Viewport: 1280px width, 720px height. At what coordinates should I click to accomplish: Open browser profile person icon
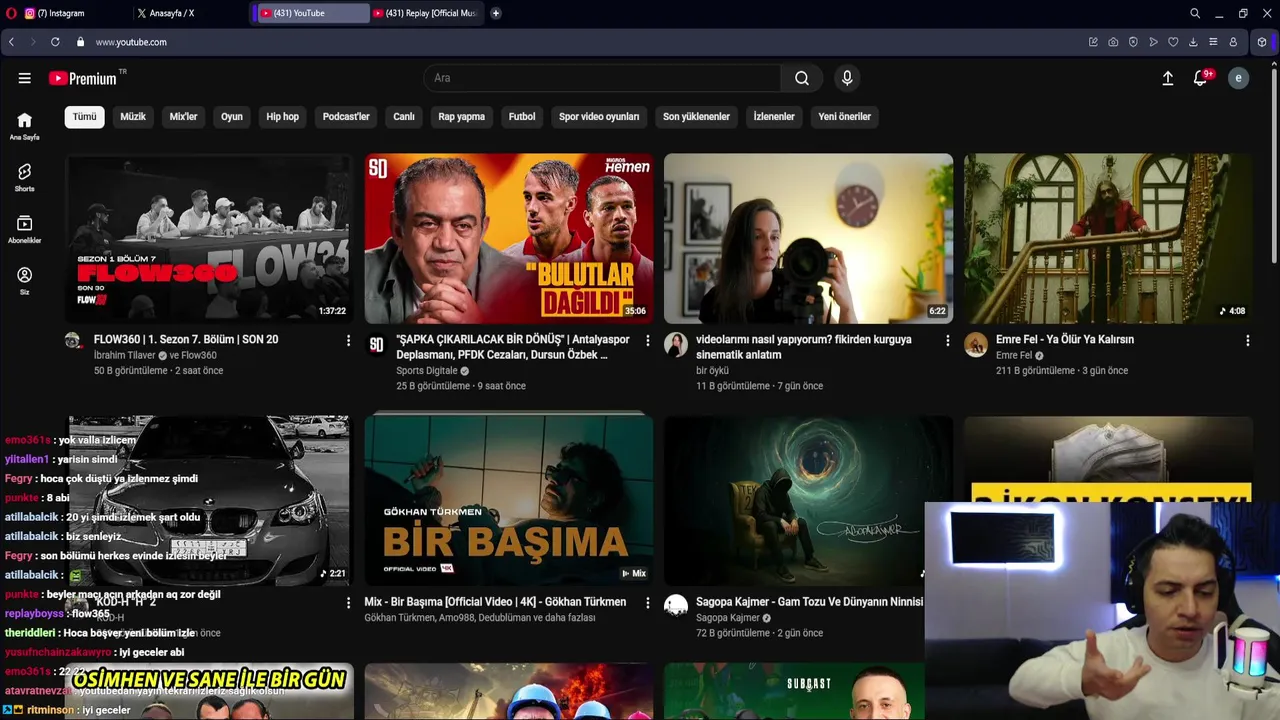[x=1233, y=42]
